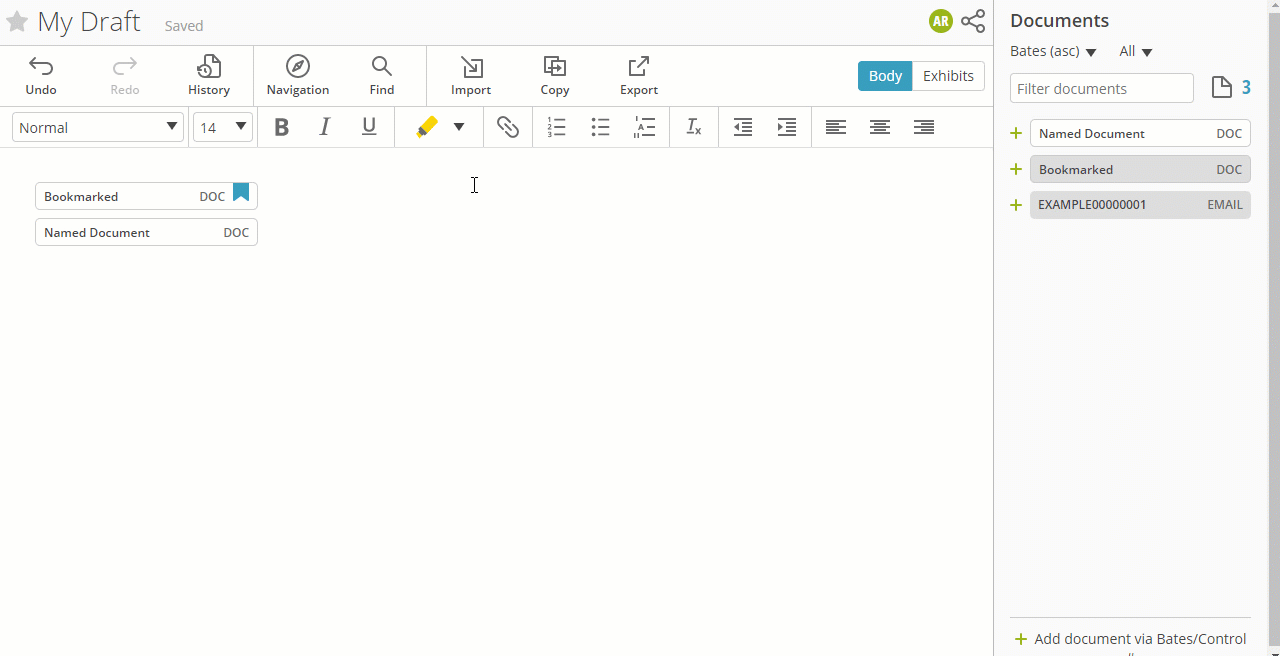Switch to the Body tab
Viewport: 1280px width, 656px height.
click(x=885, y=76)
